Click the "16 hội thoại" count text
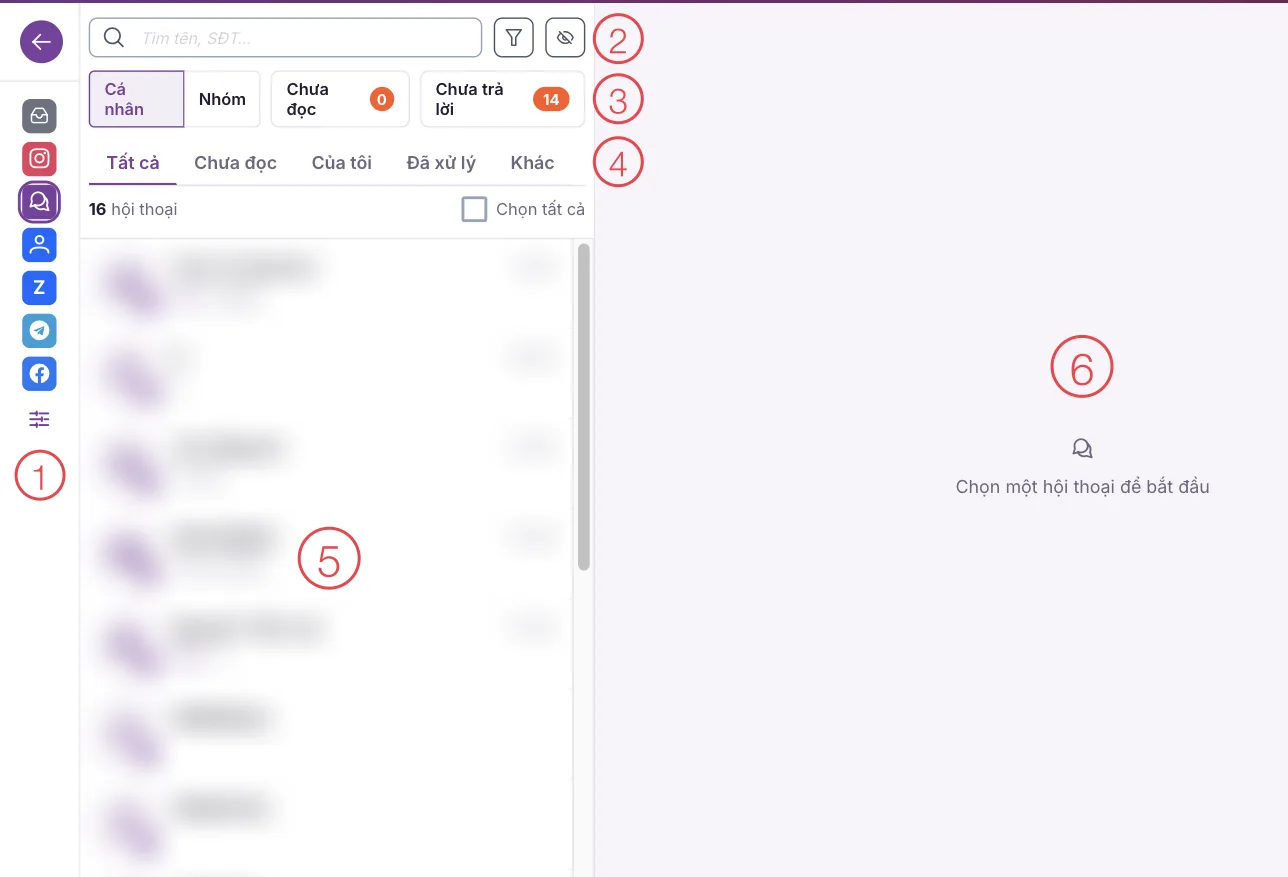This screenshot has width=1288, height=877. pos(133,209)
